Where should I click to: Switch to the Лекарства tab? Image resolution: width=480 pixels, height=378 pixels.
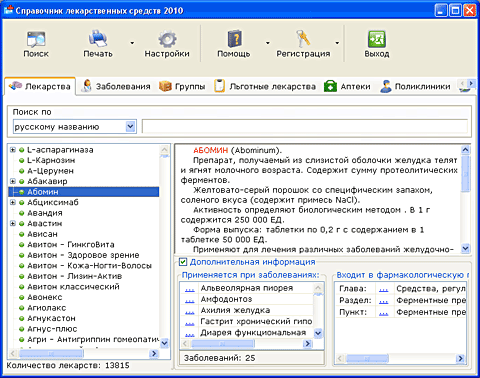pos(40,86)
